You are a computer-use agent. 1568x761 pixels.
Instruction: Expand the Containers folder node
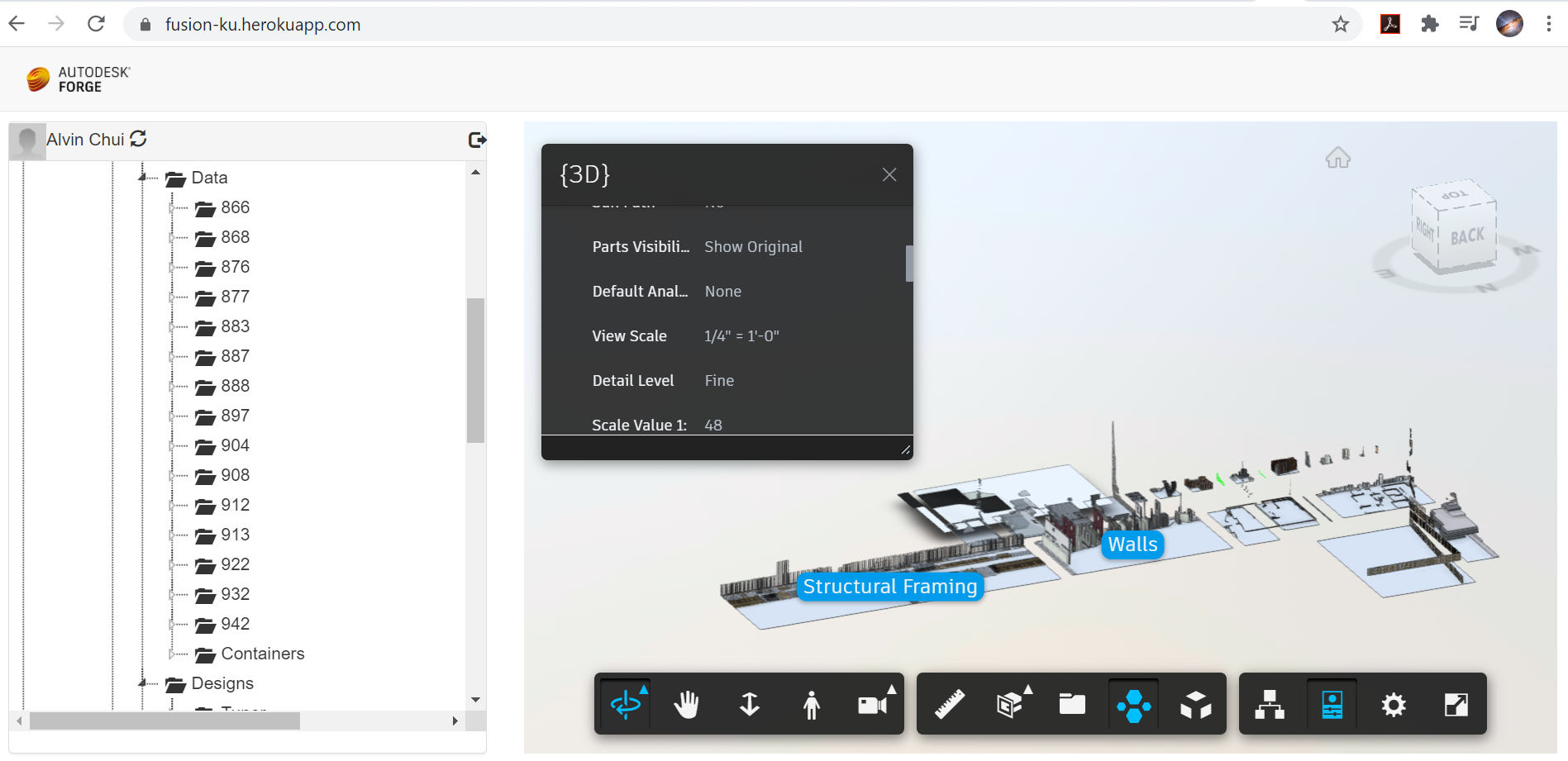pos(172,654)
